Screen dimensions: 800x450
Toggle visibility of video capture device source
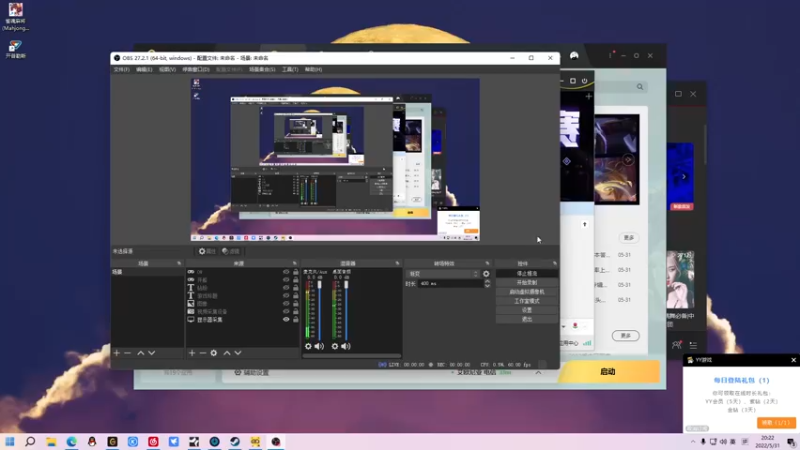286,312
